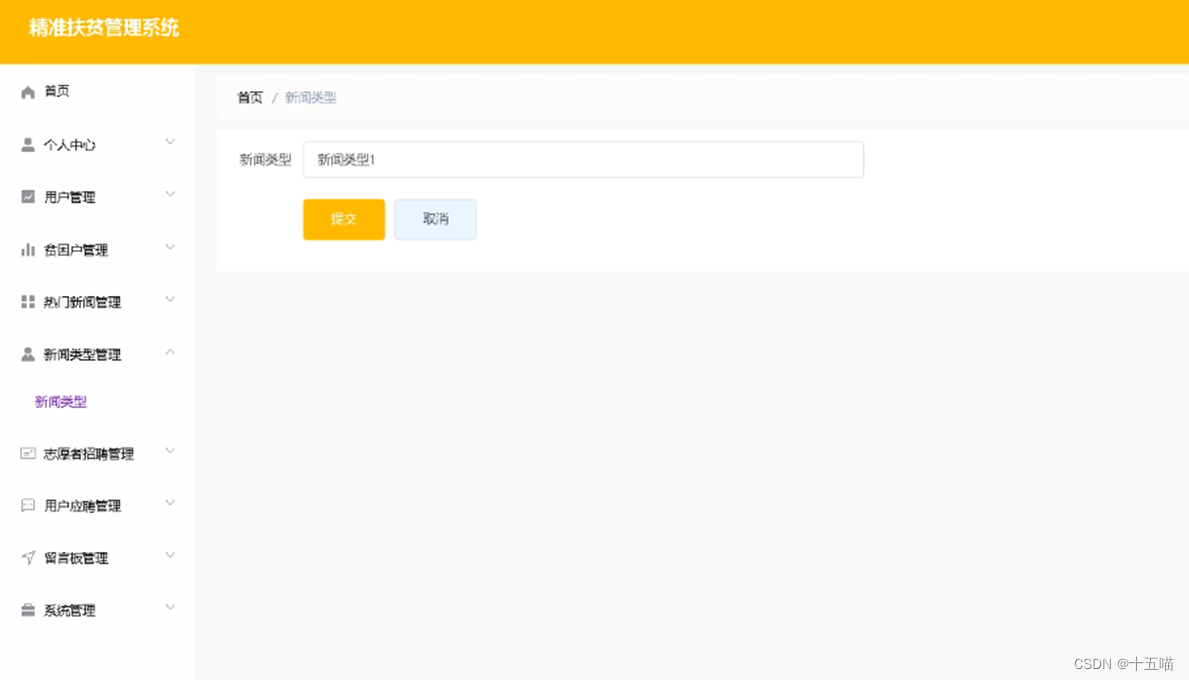Image resolution: width=1189 pixels, height=680 pixels.
Task: Click the paper plane icon beside 留言板管理
Action: (28, 558)
